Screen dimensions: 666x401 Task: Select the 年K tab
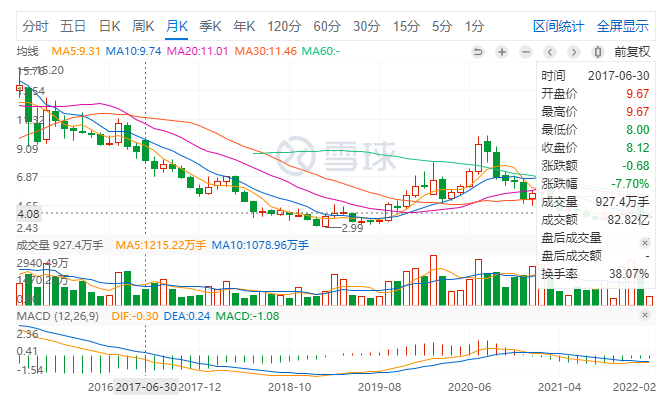click(x=244, y=26)
